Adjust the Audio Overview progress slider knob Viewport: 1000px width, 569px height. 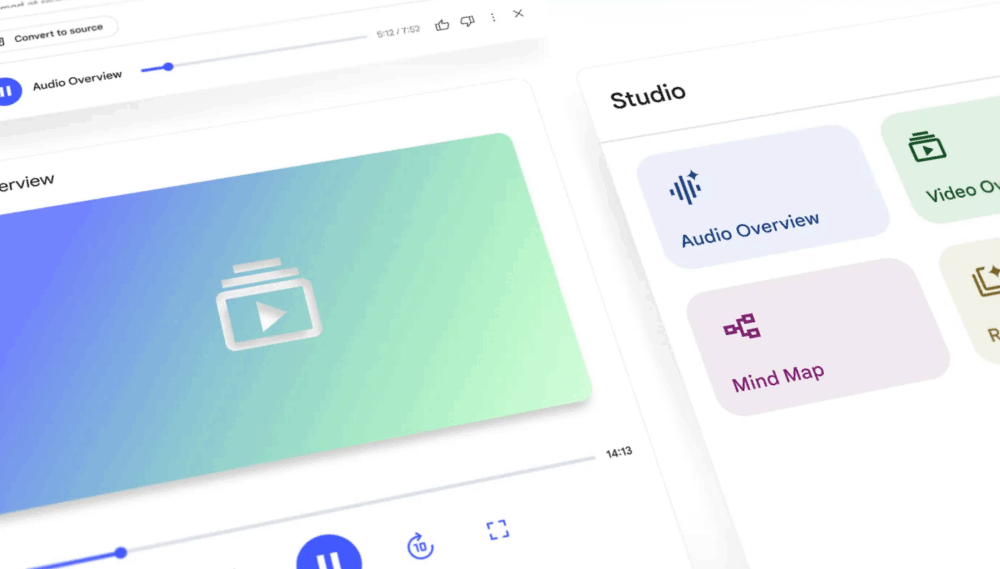(x=168, y=66)
